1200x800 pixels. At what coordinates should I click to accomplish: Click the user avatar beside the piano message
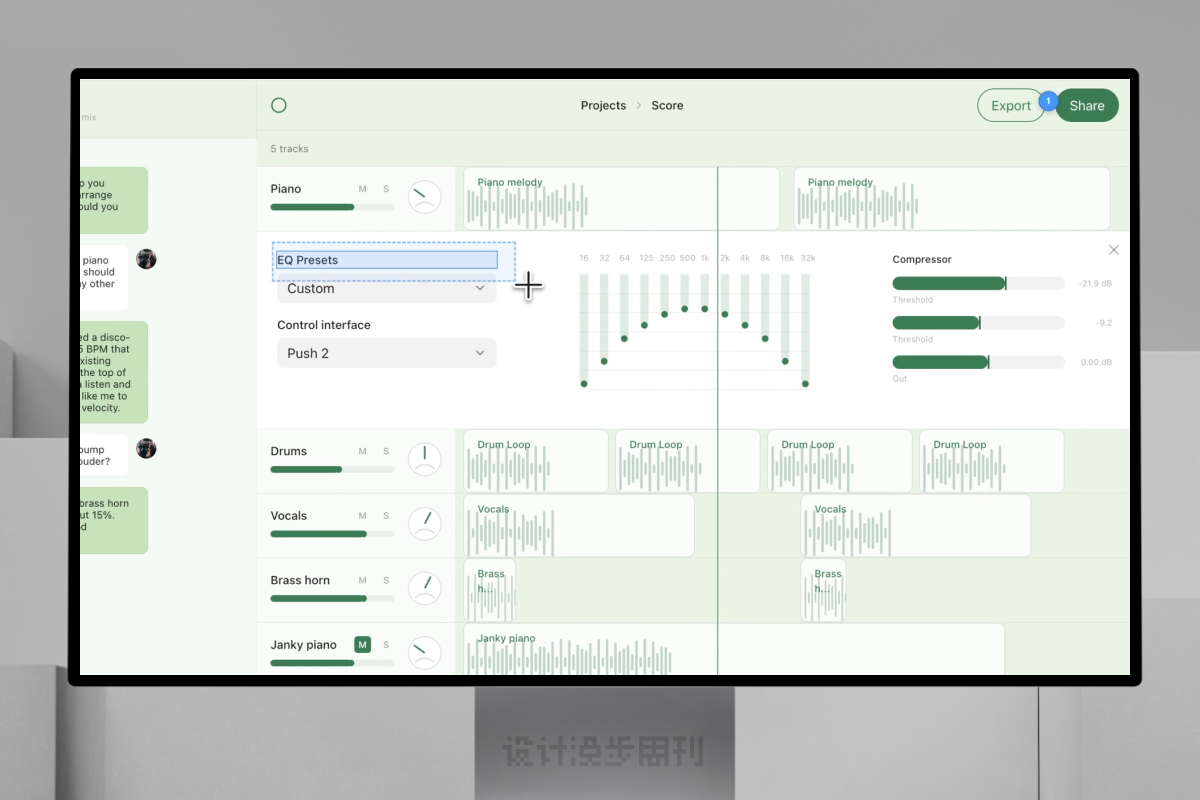(146, 259)
